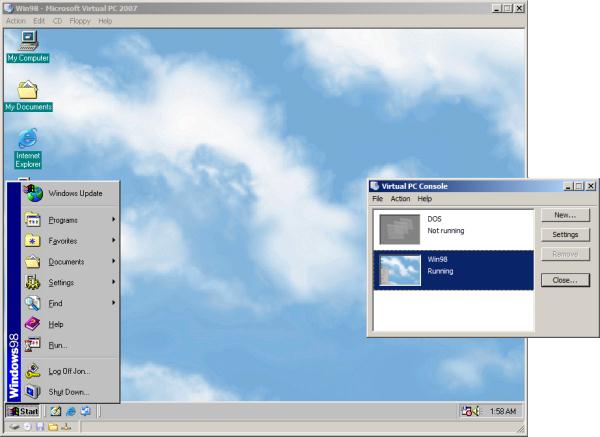Select the Win98 Running entry in Console
The width and height of the screenshot is (600, 437).
pyautogui.click(x=453, y=270)
